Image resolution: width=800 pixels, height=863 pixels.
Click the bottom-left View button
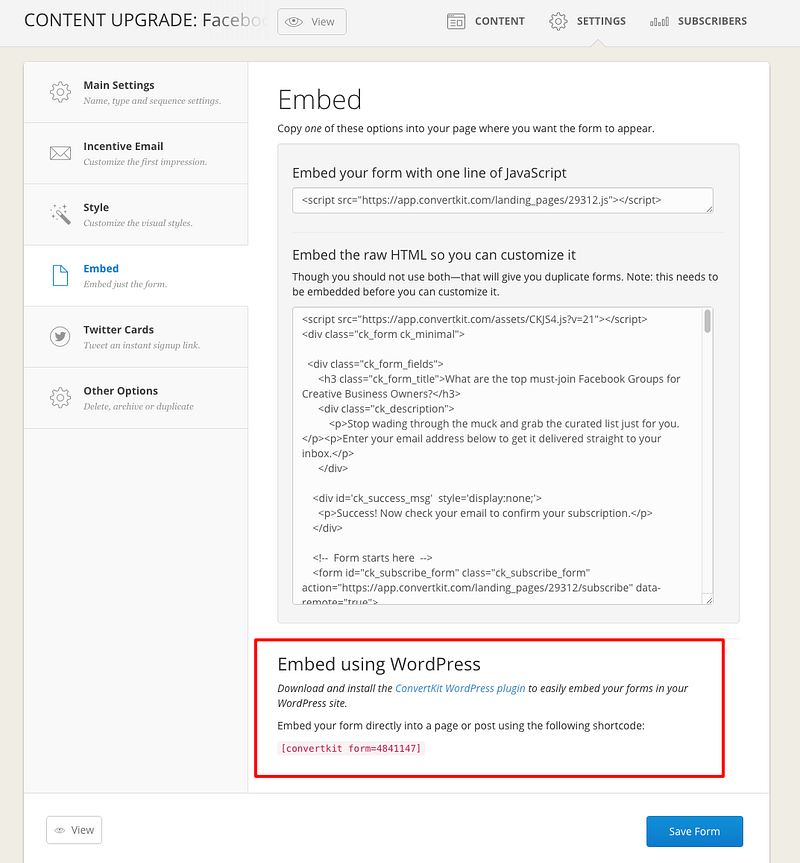click(x=74, y=830)
